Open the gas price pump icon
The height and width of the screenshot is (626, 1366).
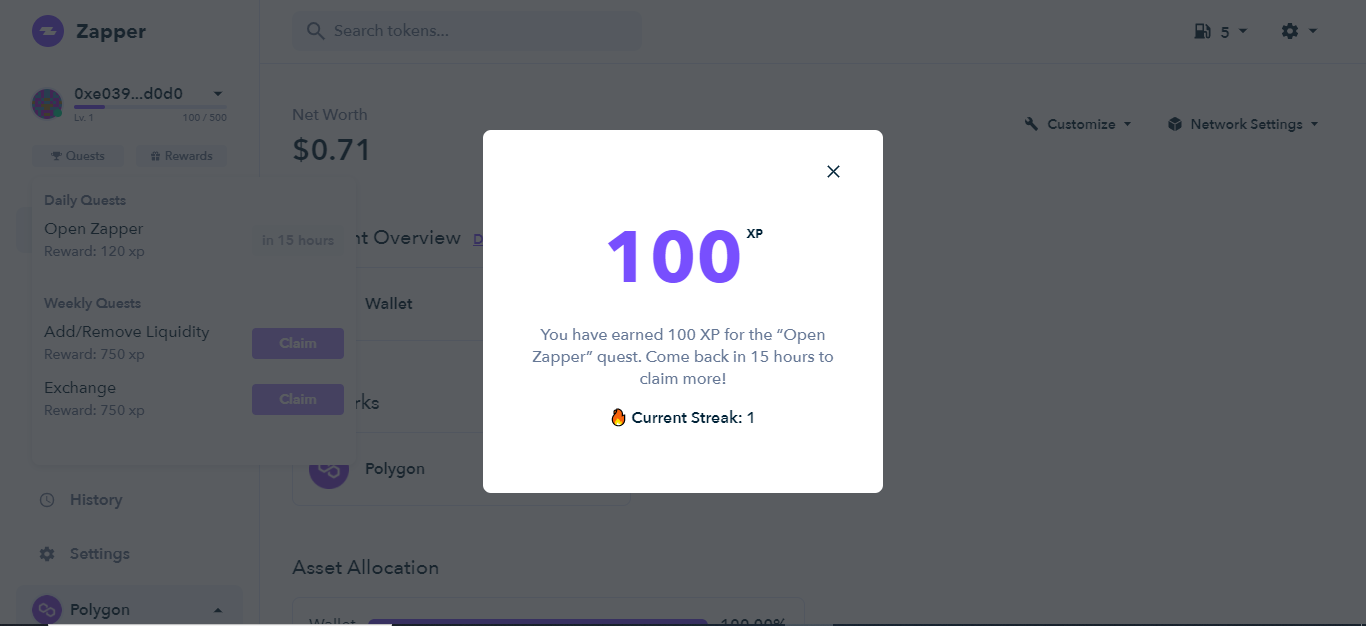pyautogui.click(x=1203, y=31)
